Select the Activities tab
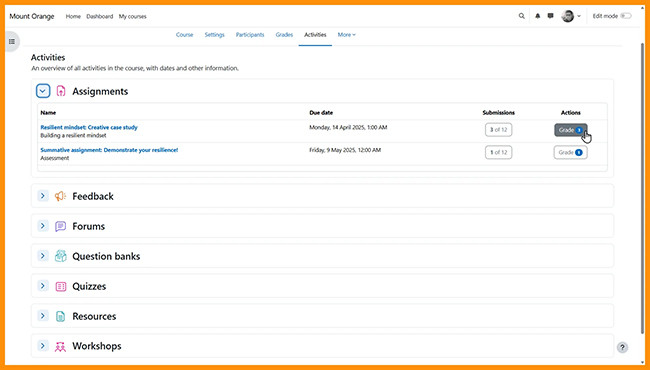This screenshot has height=370, width=650. 315,35
